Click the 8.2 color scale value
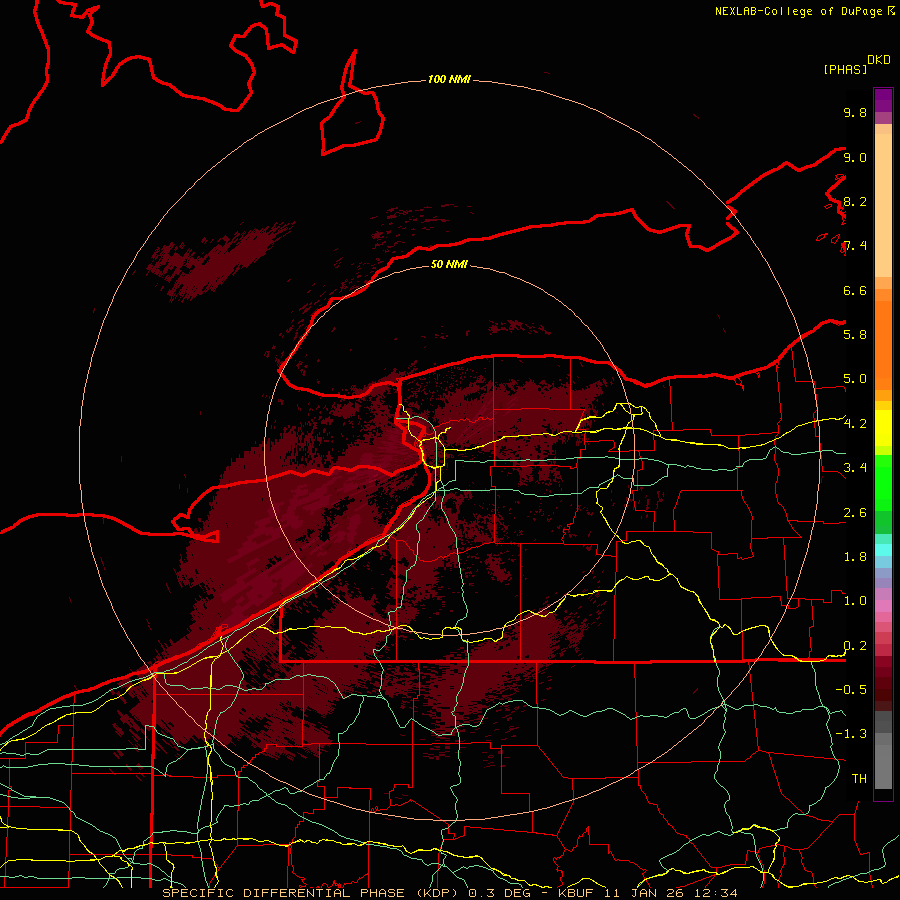The image size is (900, 900). (x=855, y=201)
